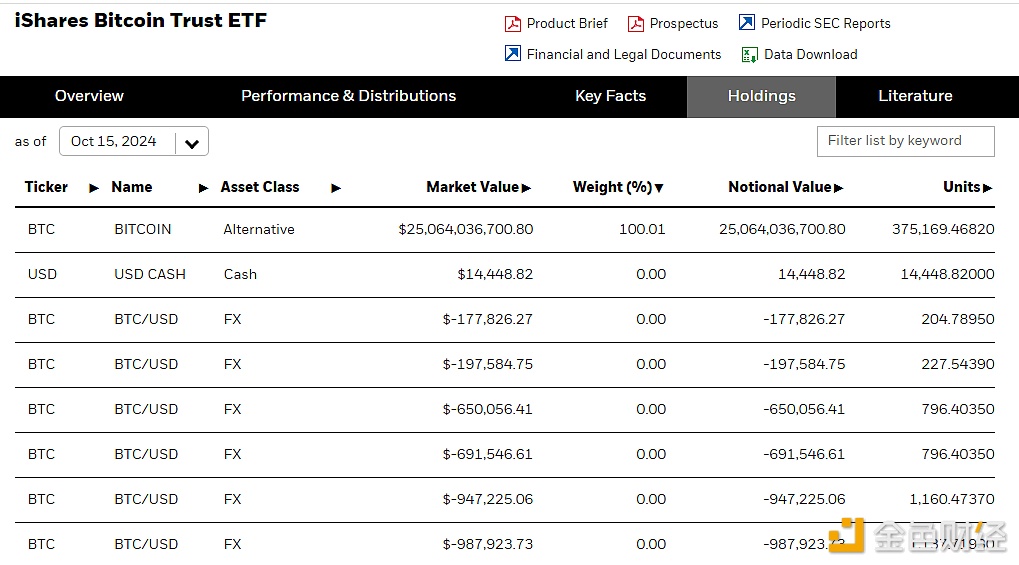
Task: Click market value $-177,826.27
Action: click(x=487, y=319)
